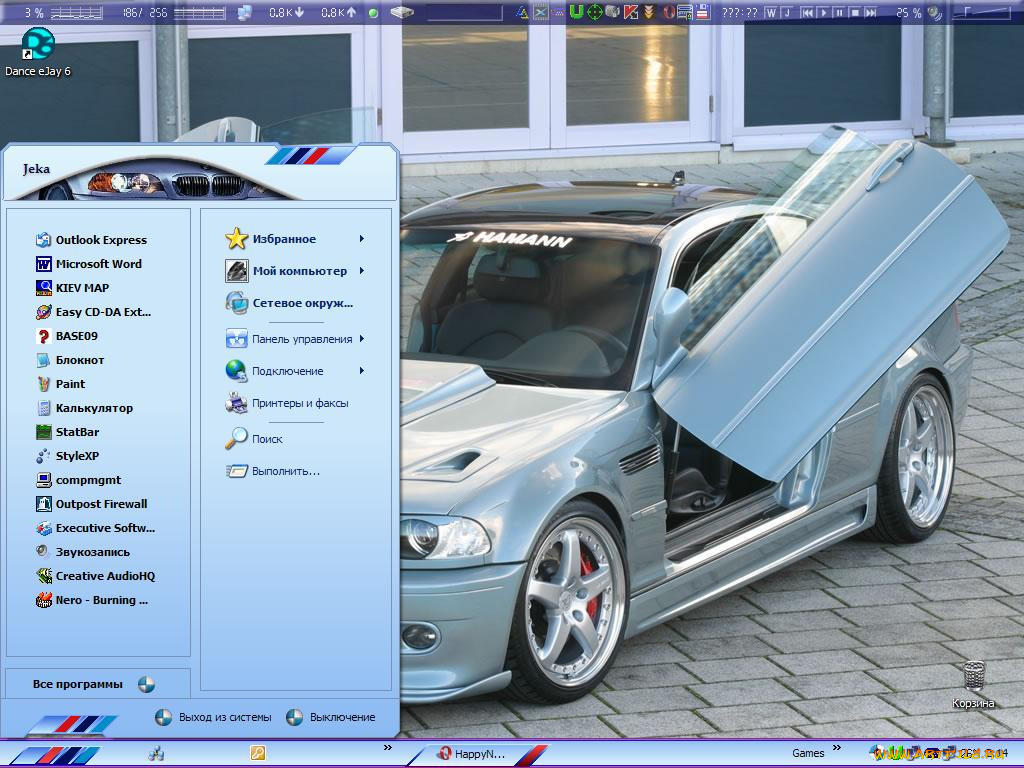Launch Executive Software entry
This screenshot has width=1024, height=768.
[95, 528]
